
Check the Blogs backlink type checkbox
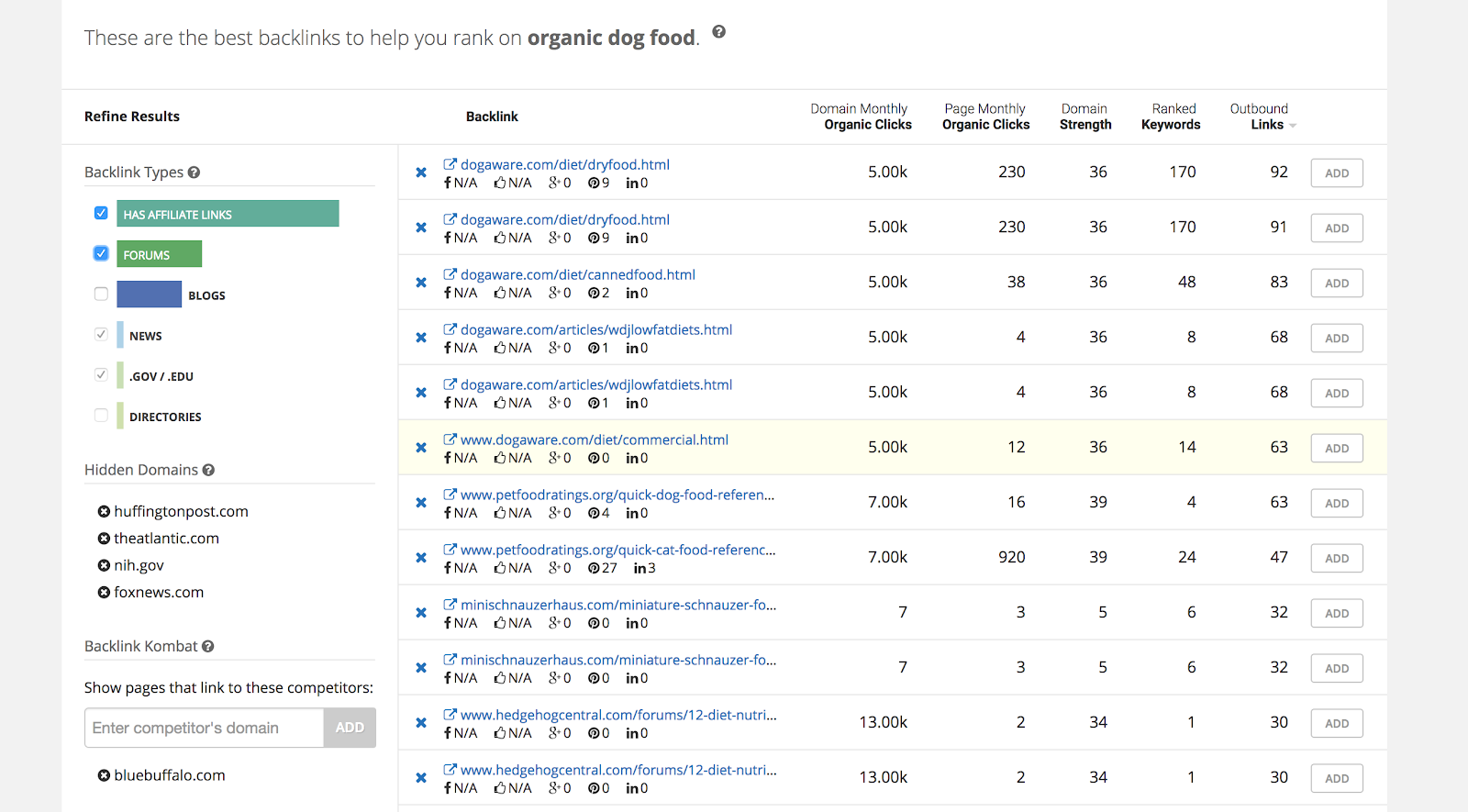tap(101, 294)
